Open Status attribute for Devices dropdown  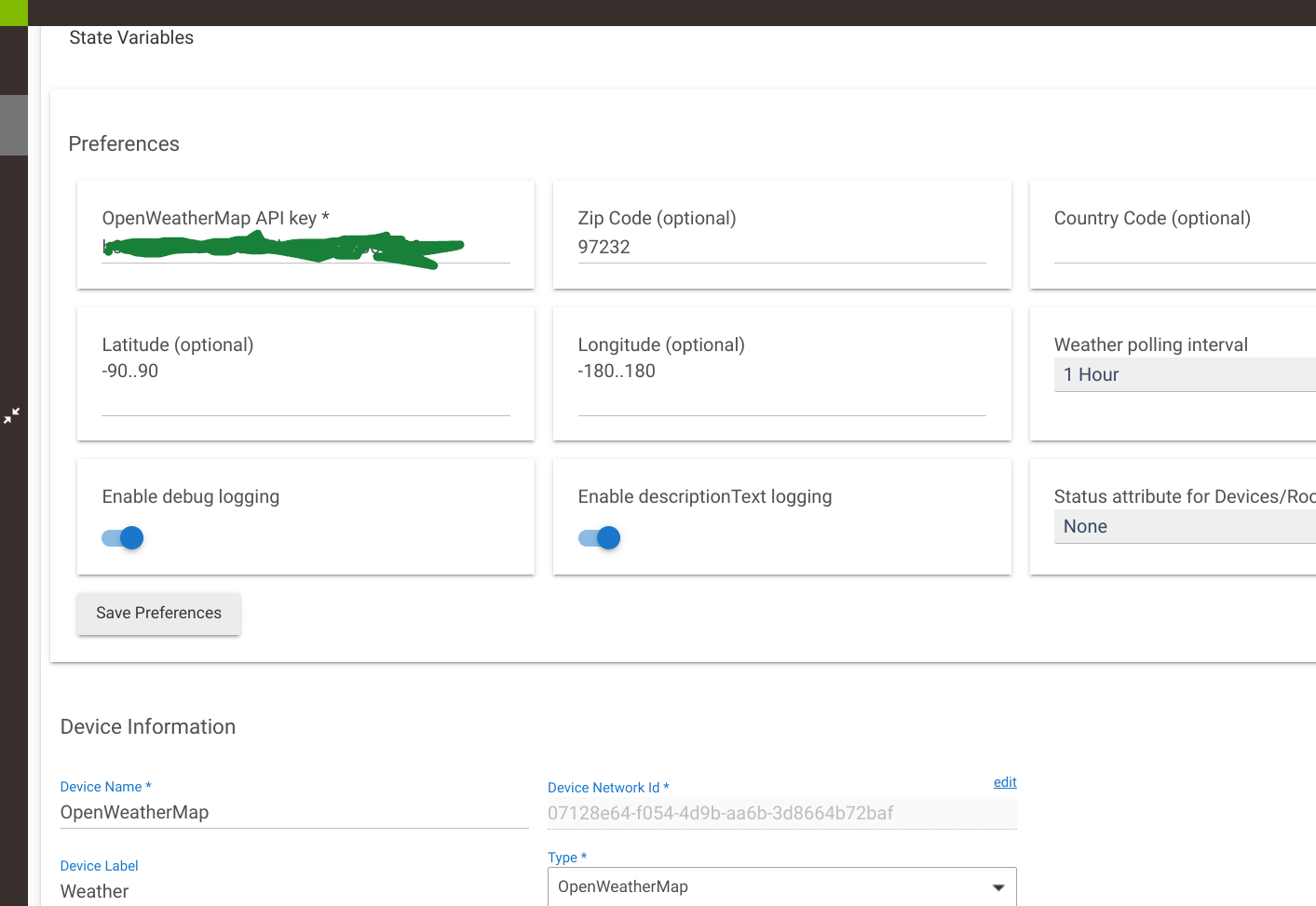pos(1185,526)
